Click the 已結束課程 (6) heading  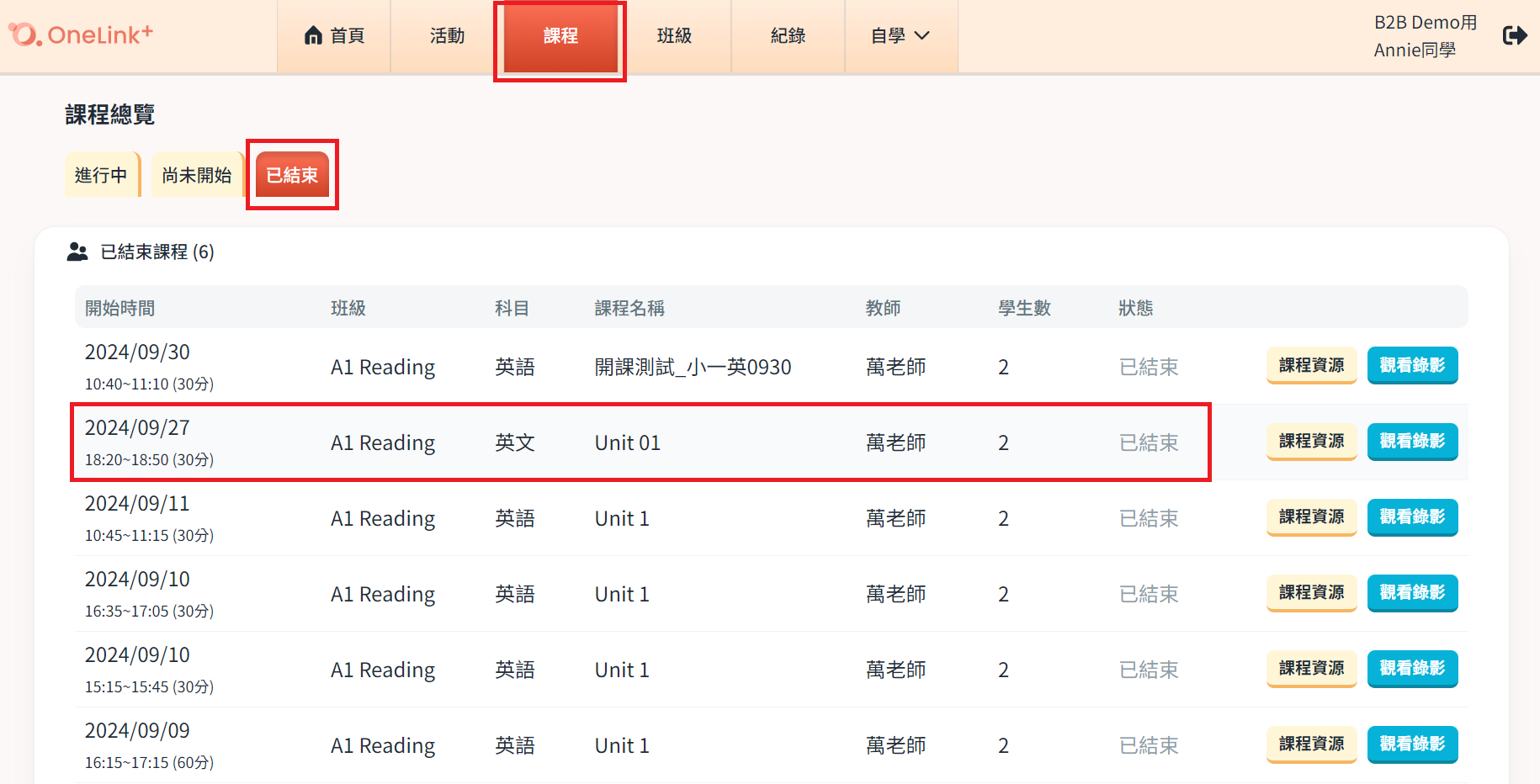point(157,252)
